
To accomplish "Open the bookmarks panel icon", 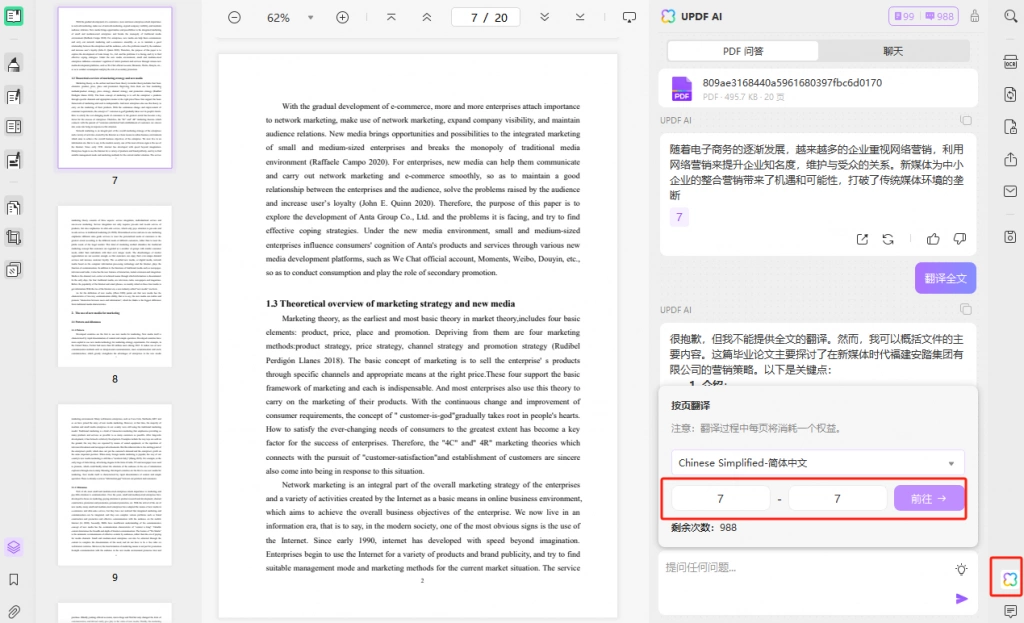I will [x=13, y=579].
